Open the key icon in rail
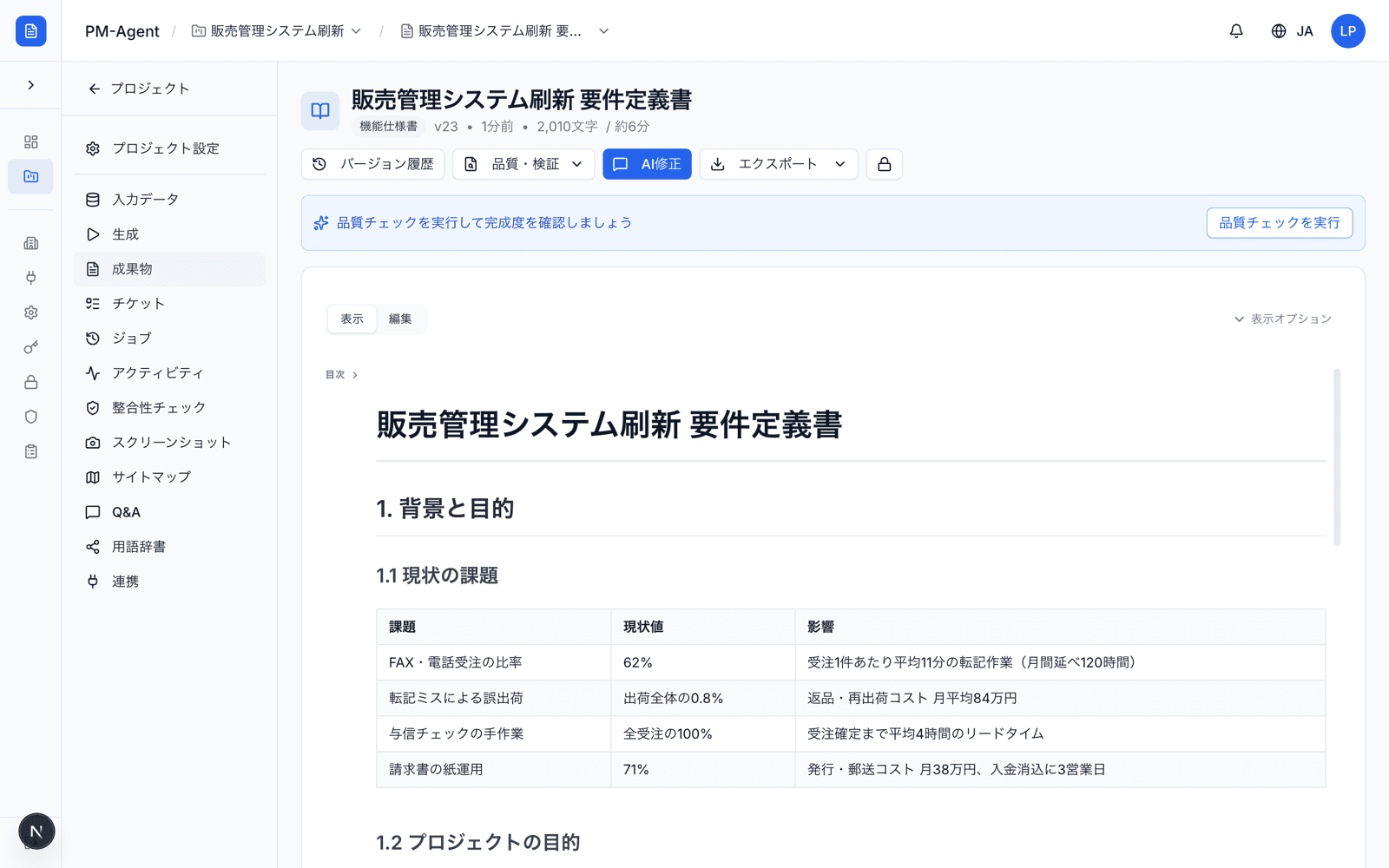 click(31, 347)
